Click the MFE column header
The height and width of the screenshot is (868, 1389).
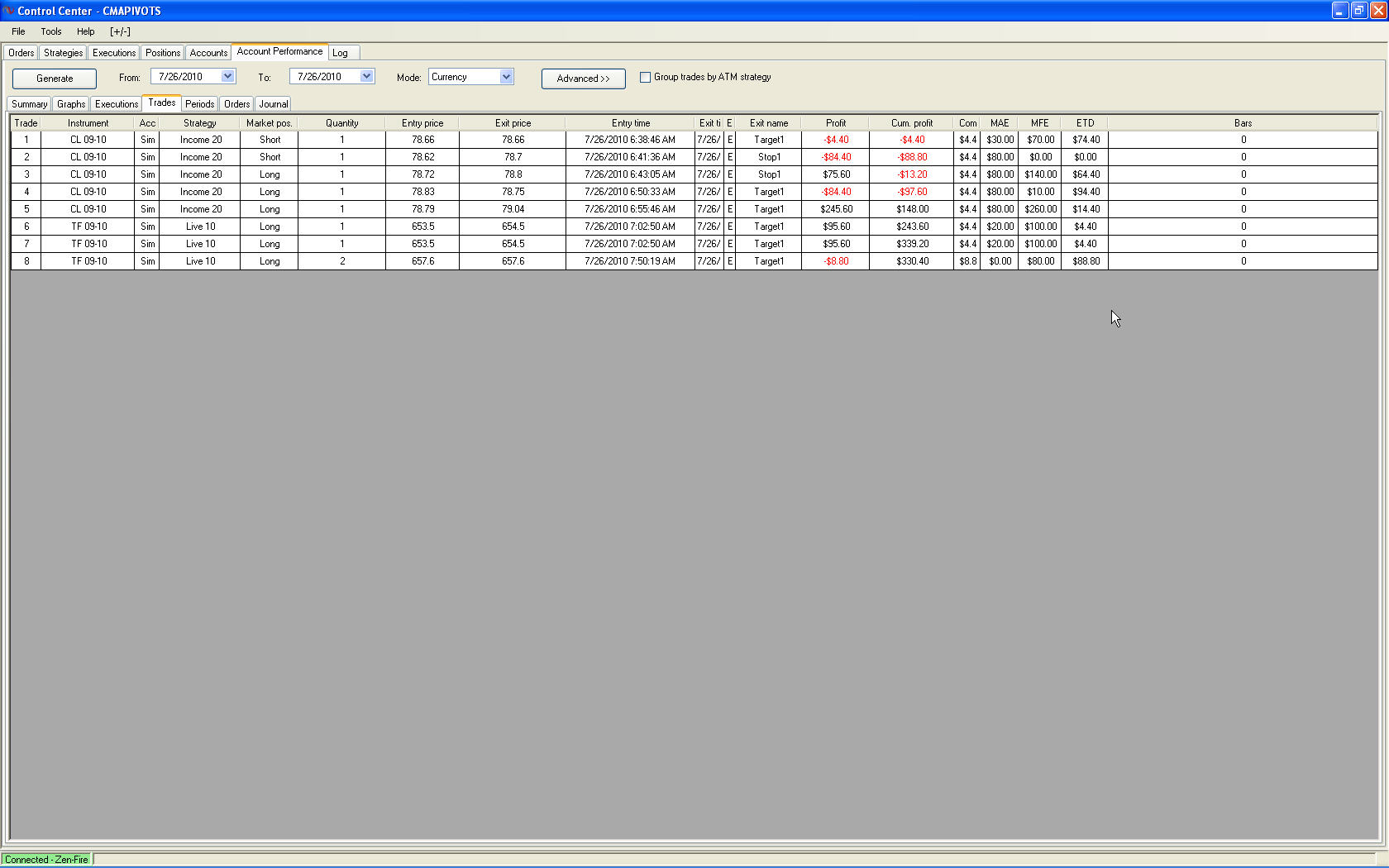1040,123
